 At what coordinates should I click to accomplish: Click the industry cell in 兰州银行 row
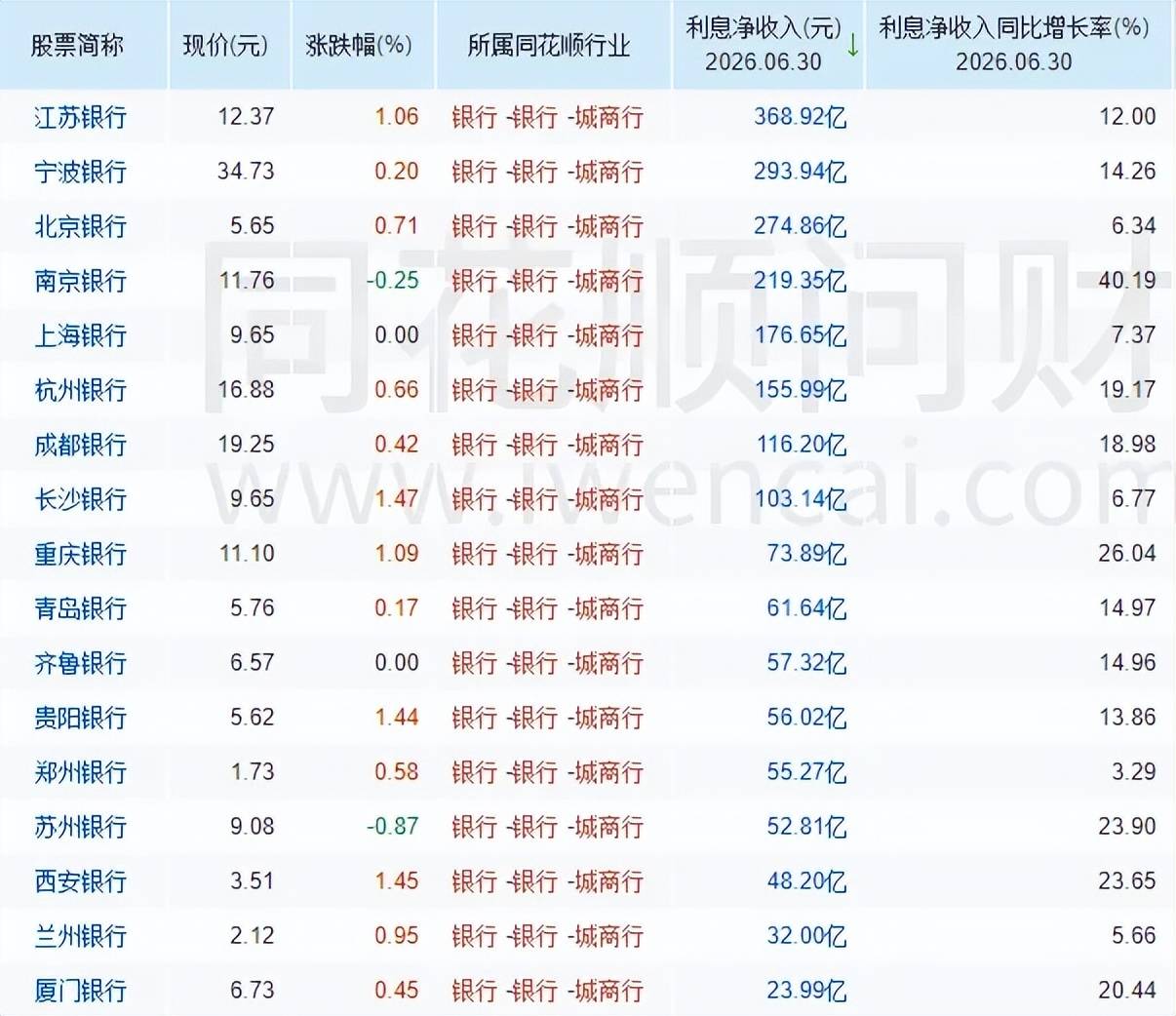[547, 936]
